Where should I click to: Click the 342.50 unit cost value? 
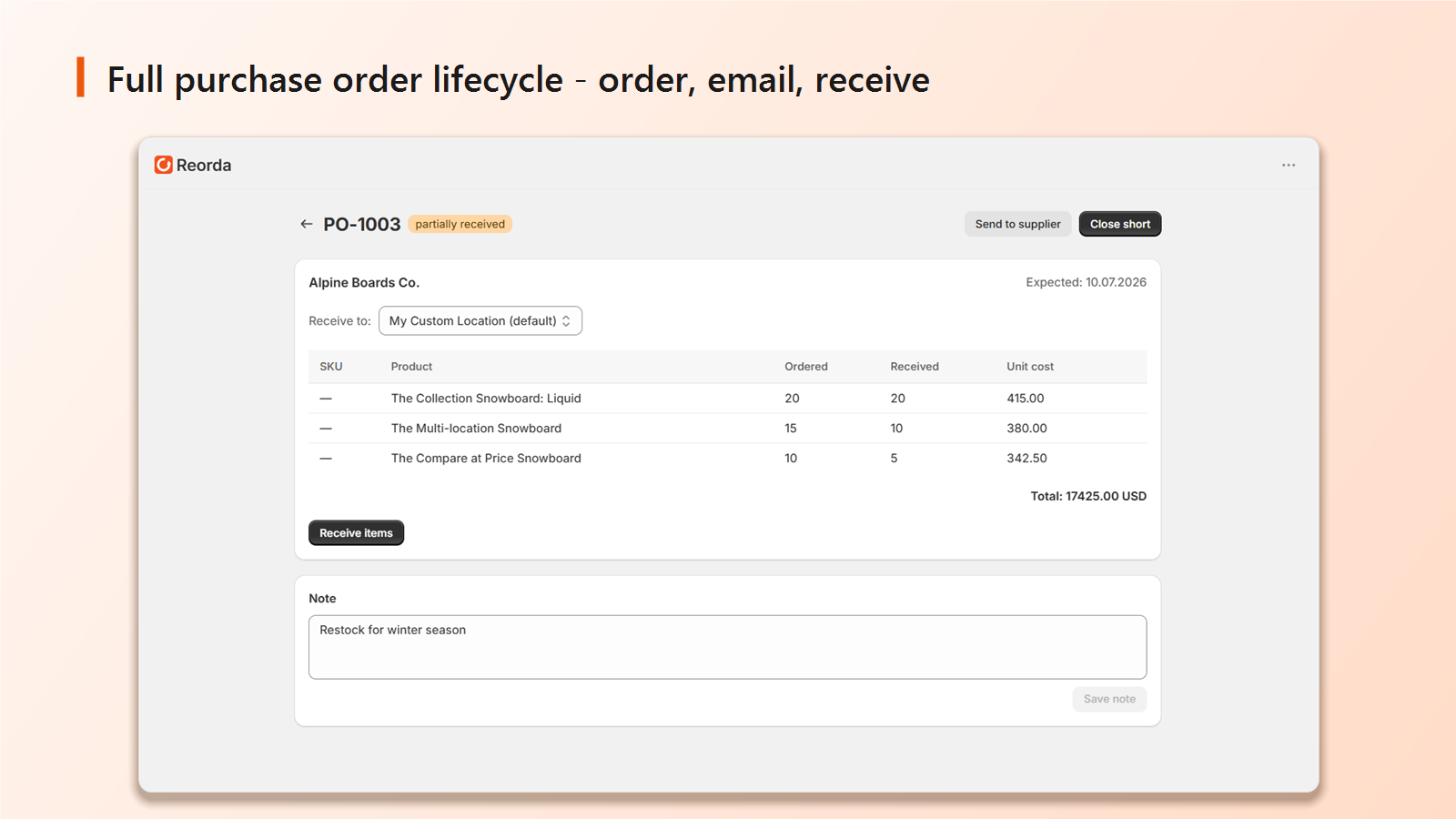click(1026, 459)
